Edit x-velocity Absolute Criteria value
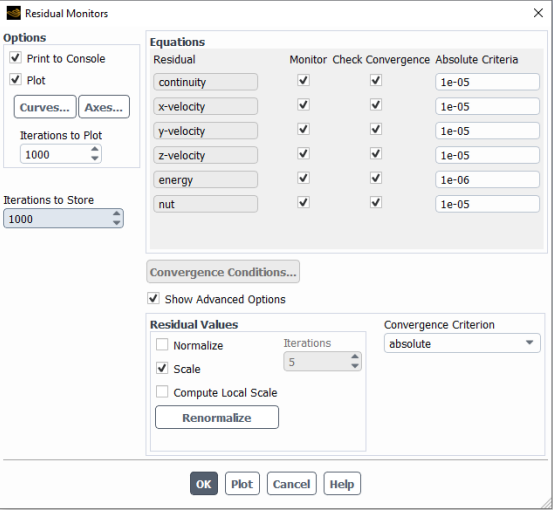This screenshot has height=510, width=553. 487,106
